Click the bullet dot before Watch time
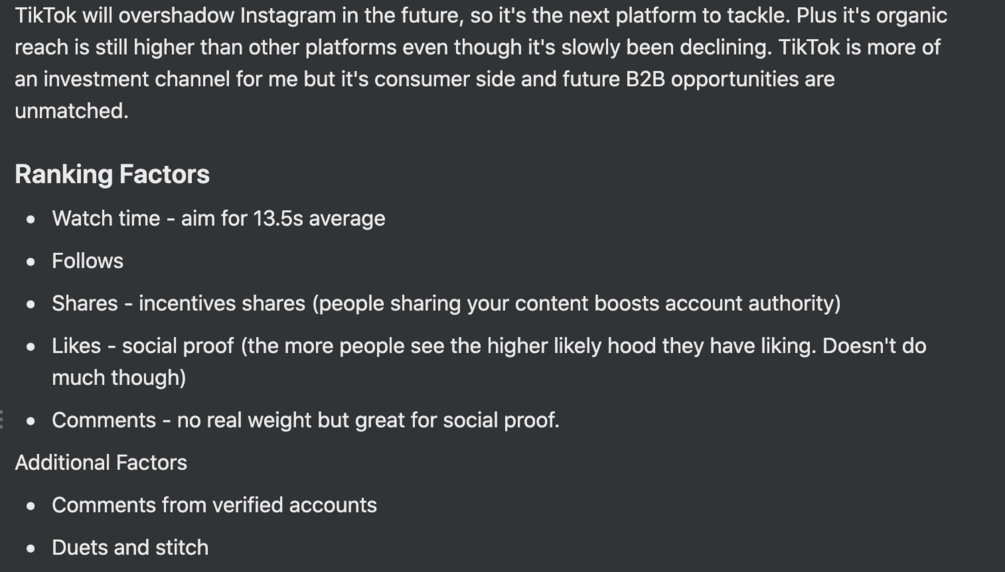Image resolution: width=1005 pixels, height=572 pixels. pos(32,218)
